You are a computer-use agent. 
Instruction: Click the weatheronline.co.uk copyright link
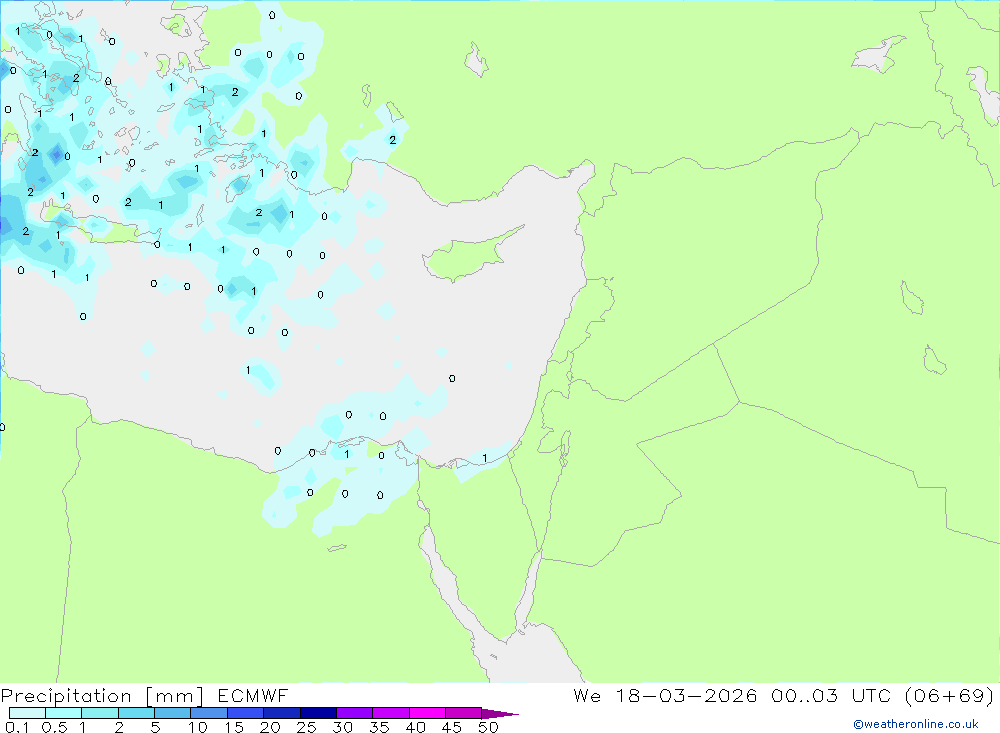(x=916, y=724)
